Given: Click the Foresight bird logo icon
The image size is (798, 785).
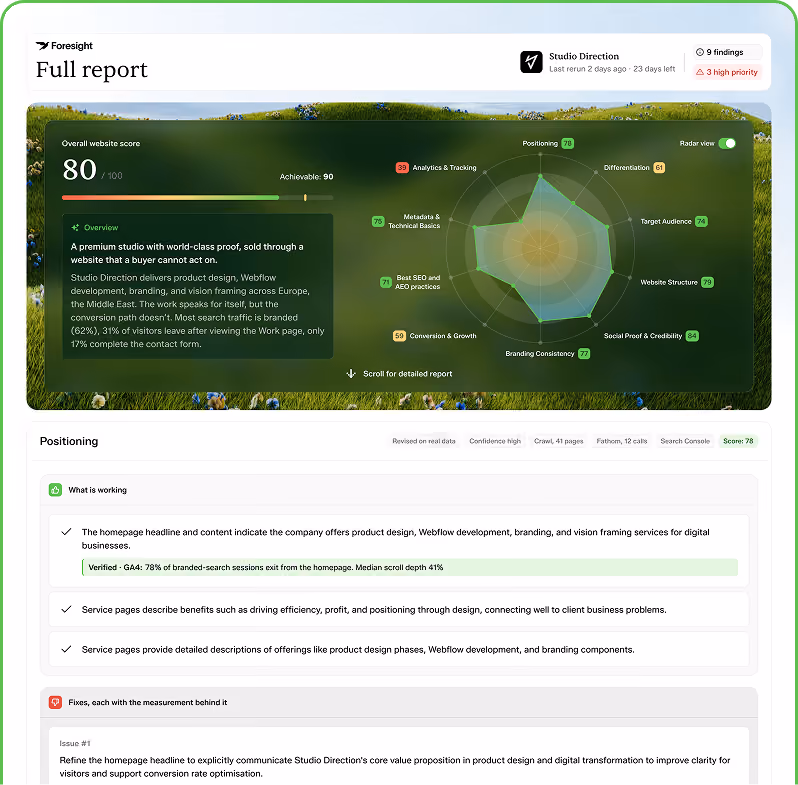Looking at the screenshot, I should [x=42, y=46].
